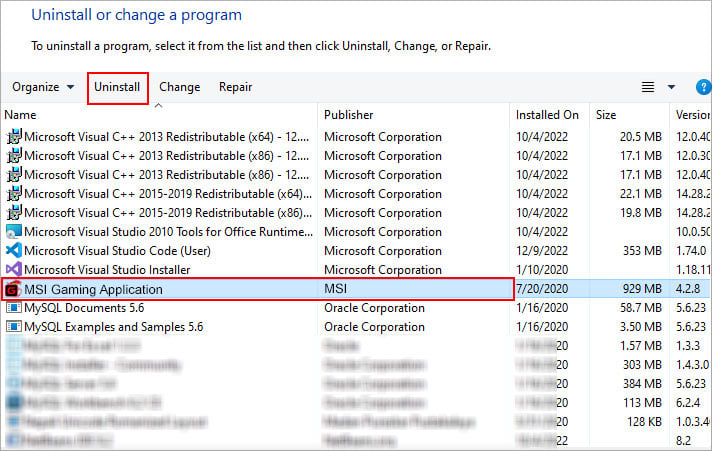Select Visual Studio 2010 Tools for Office Runtime

[x=168, y=232]
